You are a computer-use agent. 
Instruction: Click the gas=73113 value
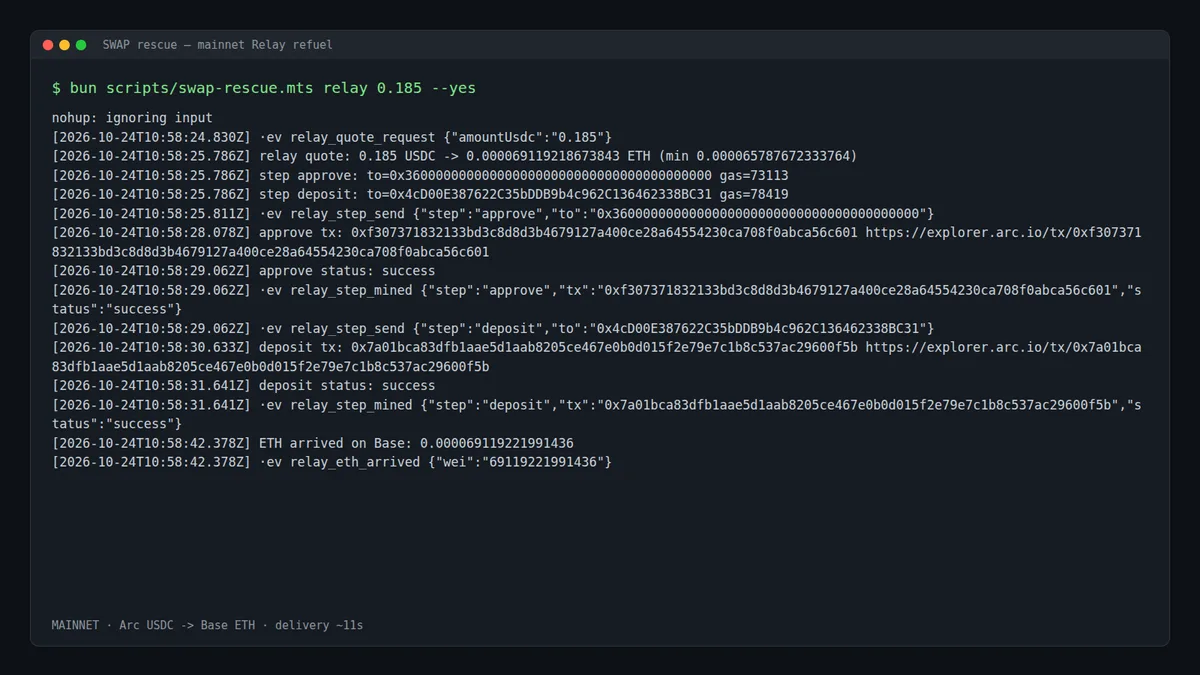[754, 175]
